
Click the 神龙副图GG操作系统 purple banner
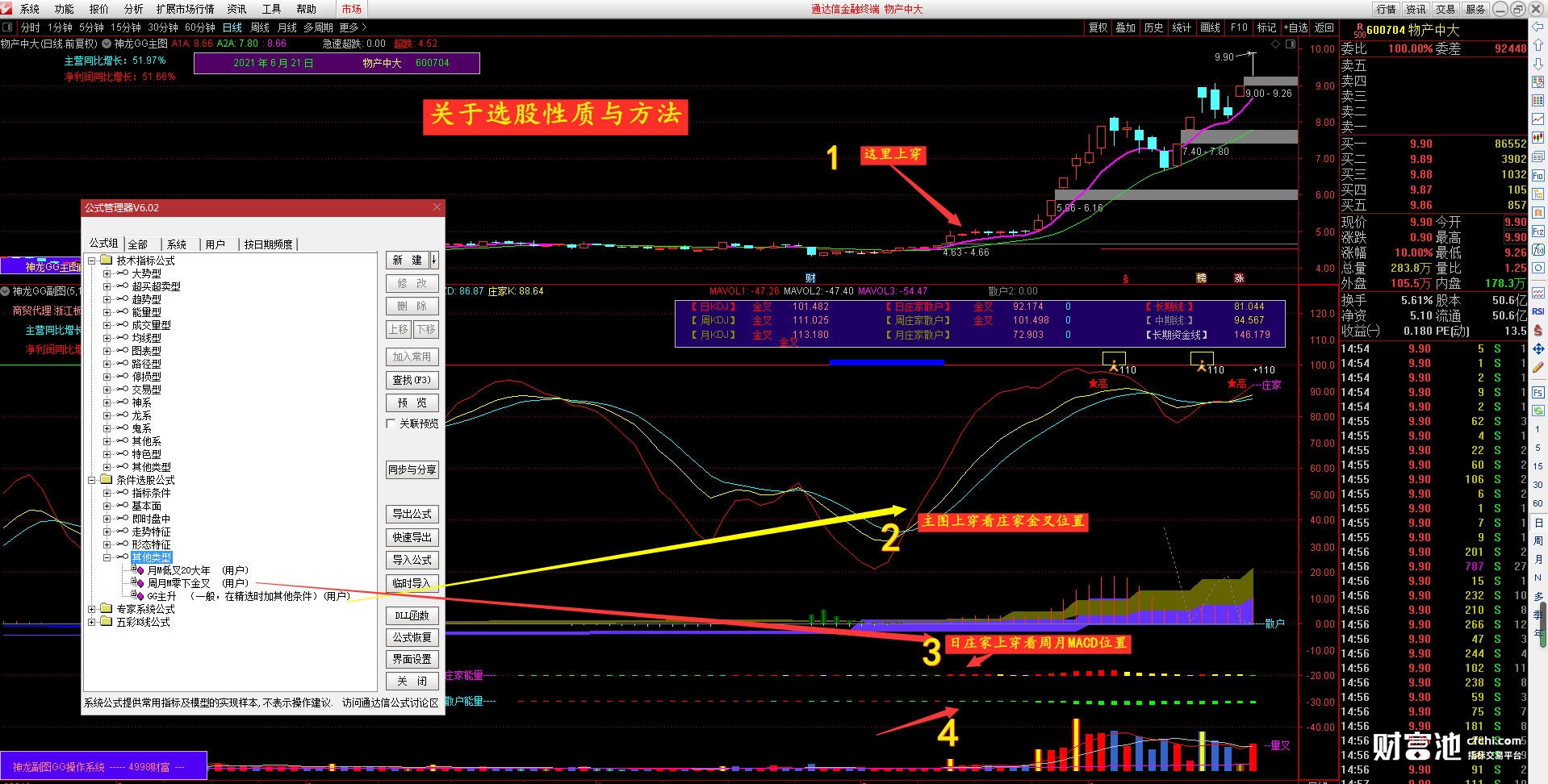103,766
